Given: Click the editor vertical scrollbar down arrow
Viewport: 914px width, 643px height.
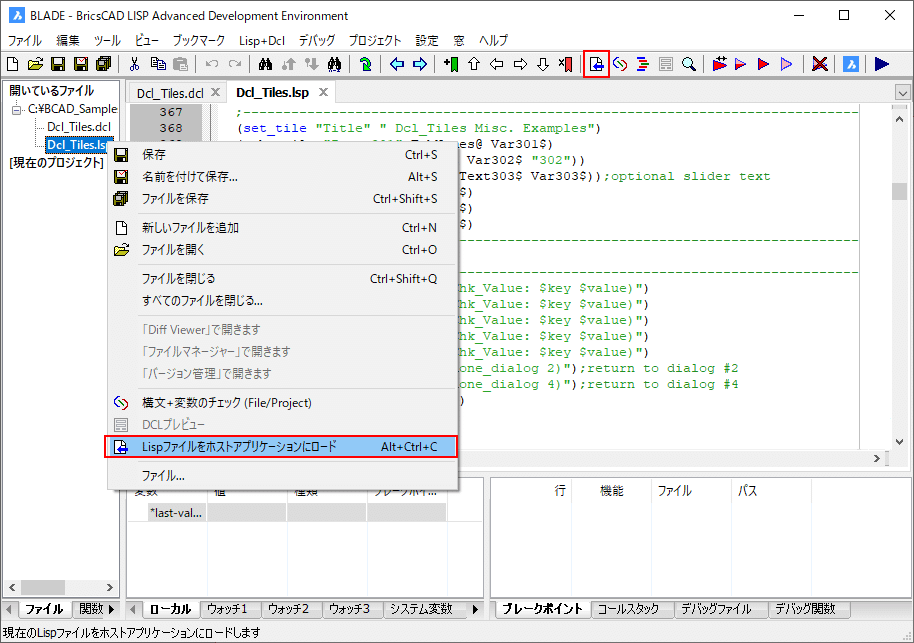Looking at the screenshot, I should 899,442.
